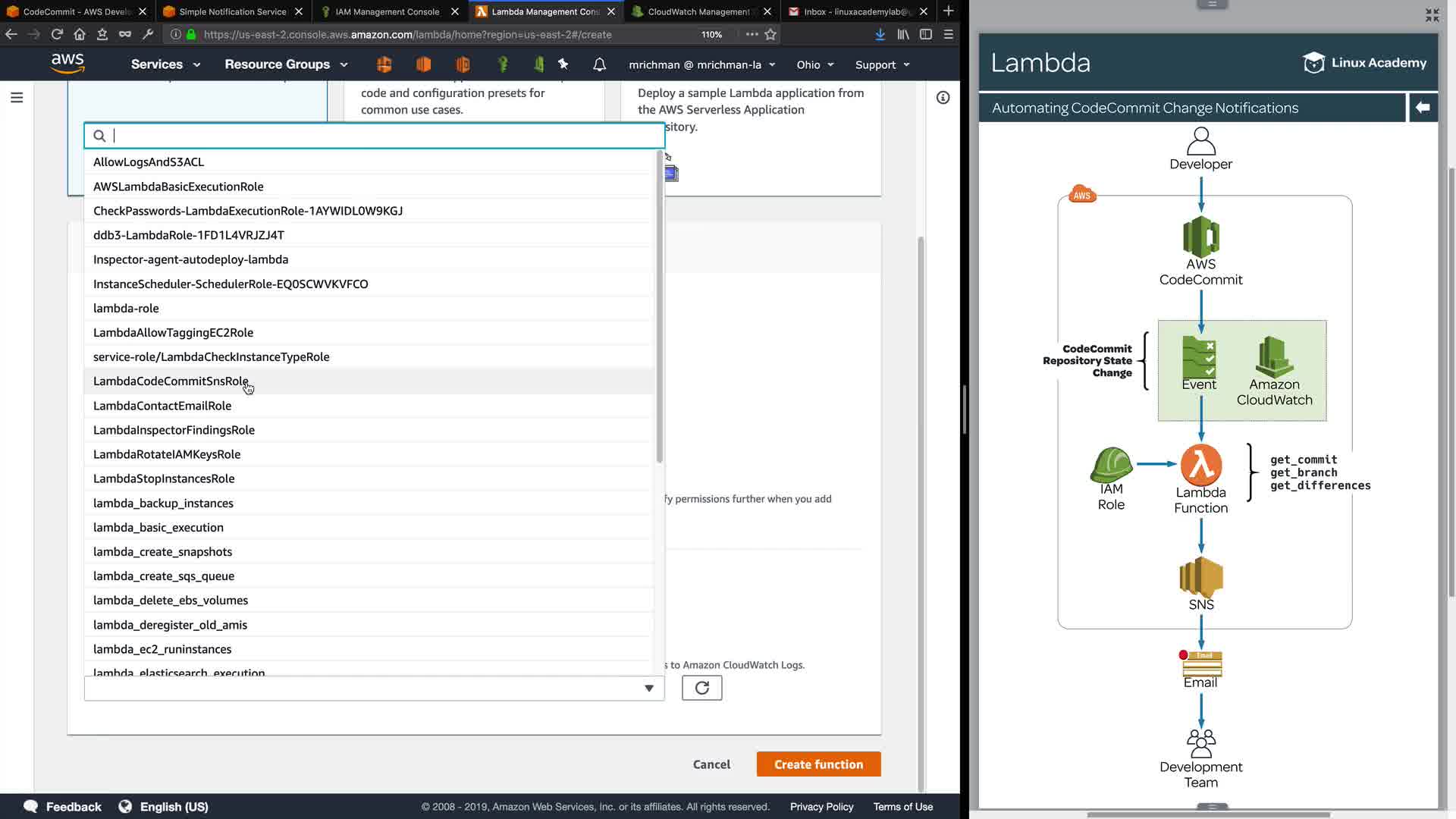The width and height of the screenshot is (1456, 819).
Task: Open the notifications bell icon
Action: pyautogui.click(x=599, y=64)
